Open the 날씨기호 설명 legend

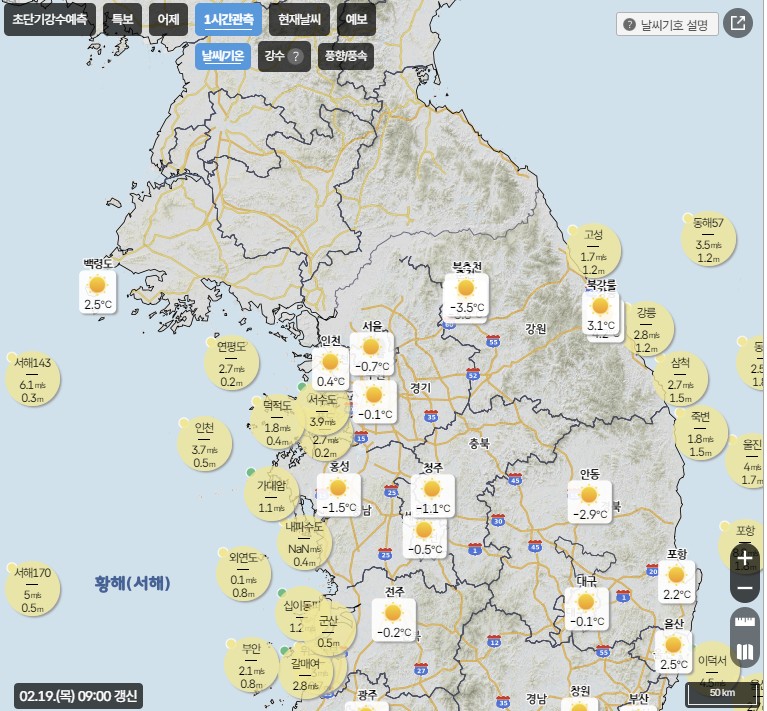(668, 24)
